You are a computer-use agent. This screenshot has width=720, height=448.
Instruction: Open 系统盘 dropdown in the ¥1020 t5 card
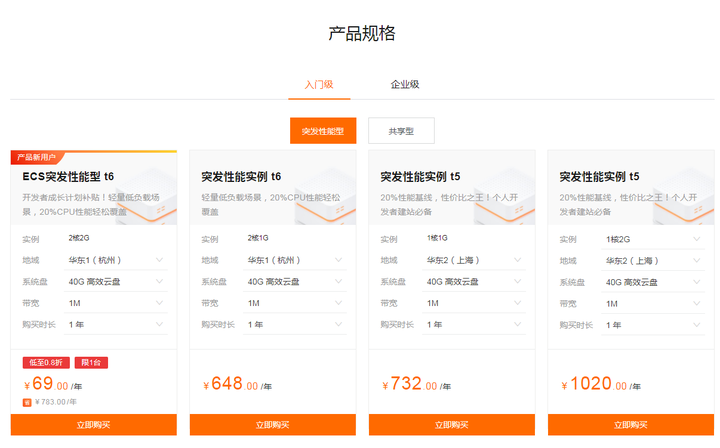(x=653, y=282)
